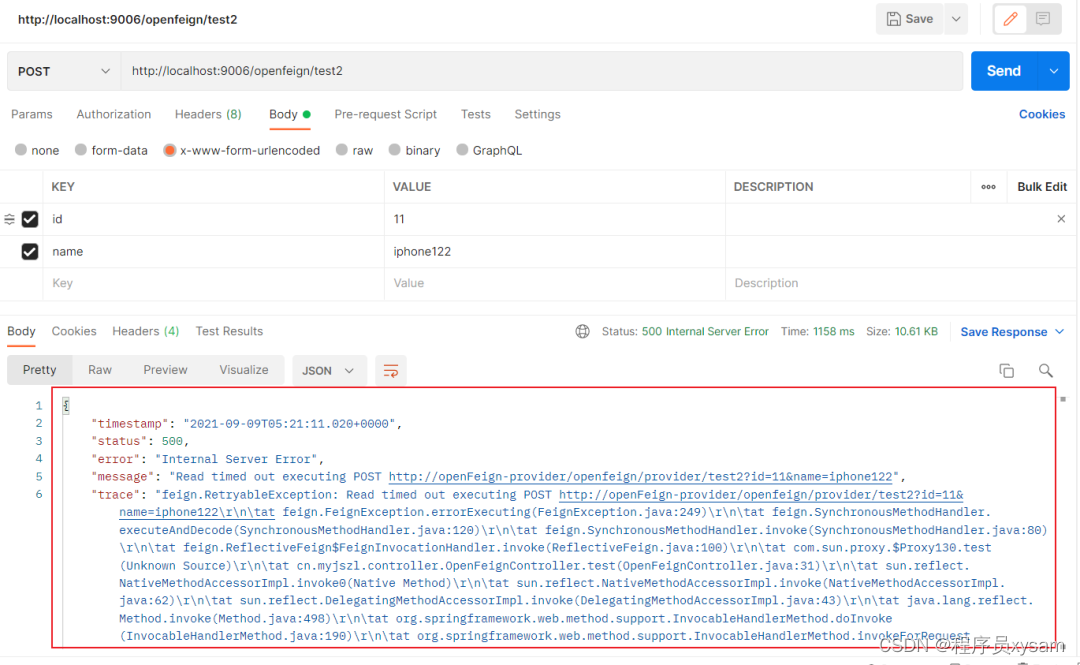Open the Save Response dropdown
1080x665 pixels.
[x=1012, y=332]
